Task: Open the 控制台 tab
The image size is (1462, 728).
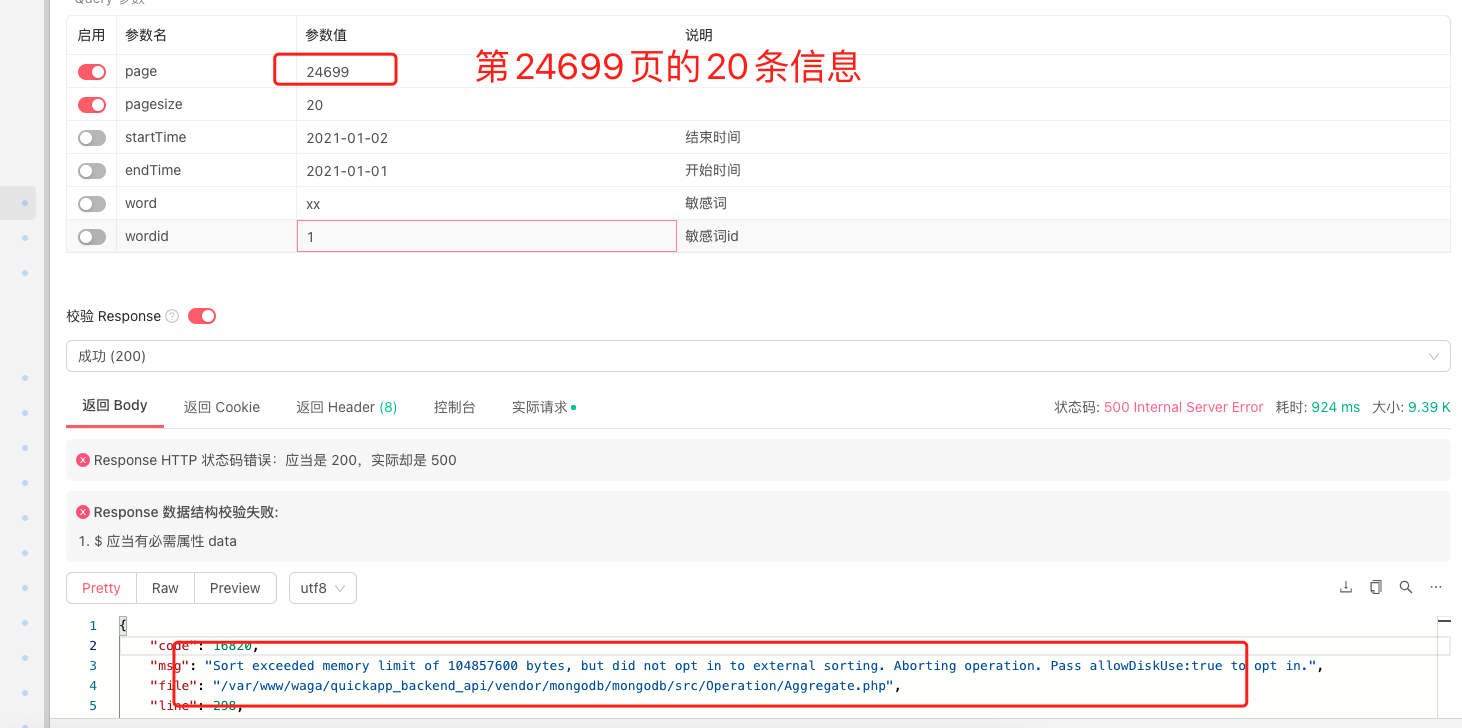Action: (x=454, y=406)
